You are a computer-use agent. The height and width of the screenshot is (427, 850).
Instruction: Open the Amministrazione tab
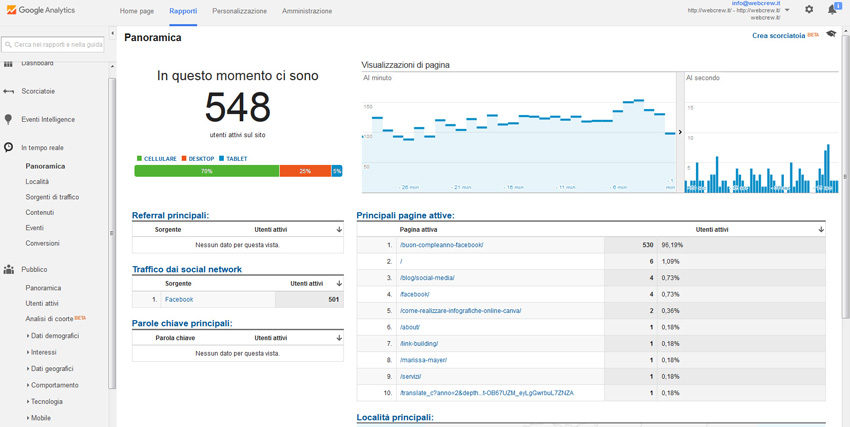click(307, 11)
